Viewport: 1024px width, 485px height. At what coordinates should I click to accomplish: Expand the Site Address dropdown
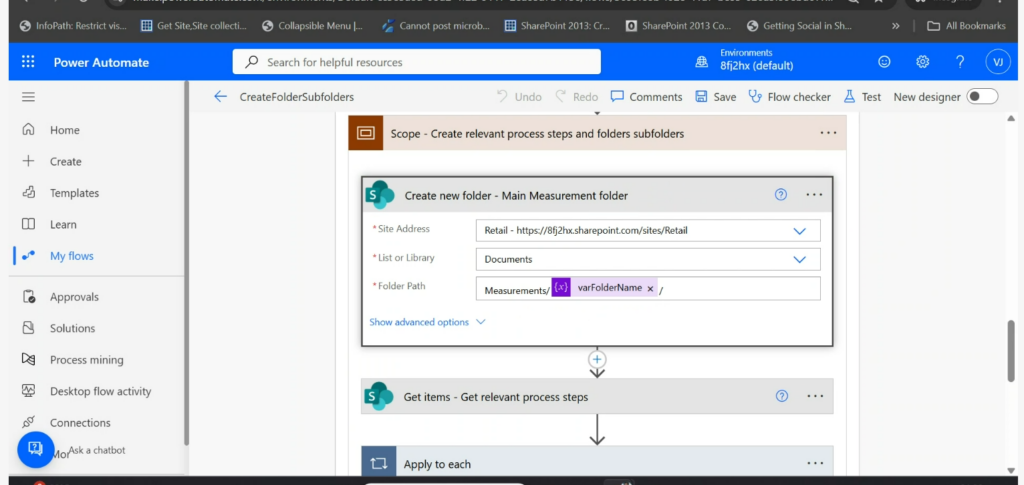point(799,230)
